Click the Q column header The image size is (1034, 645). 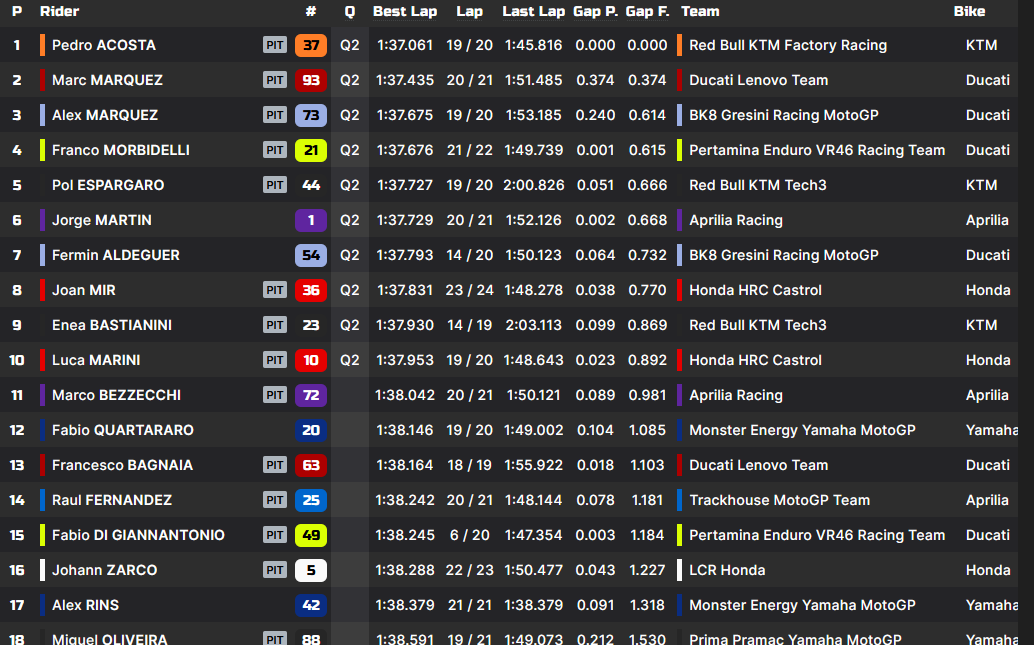350,11
